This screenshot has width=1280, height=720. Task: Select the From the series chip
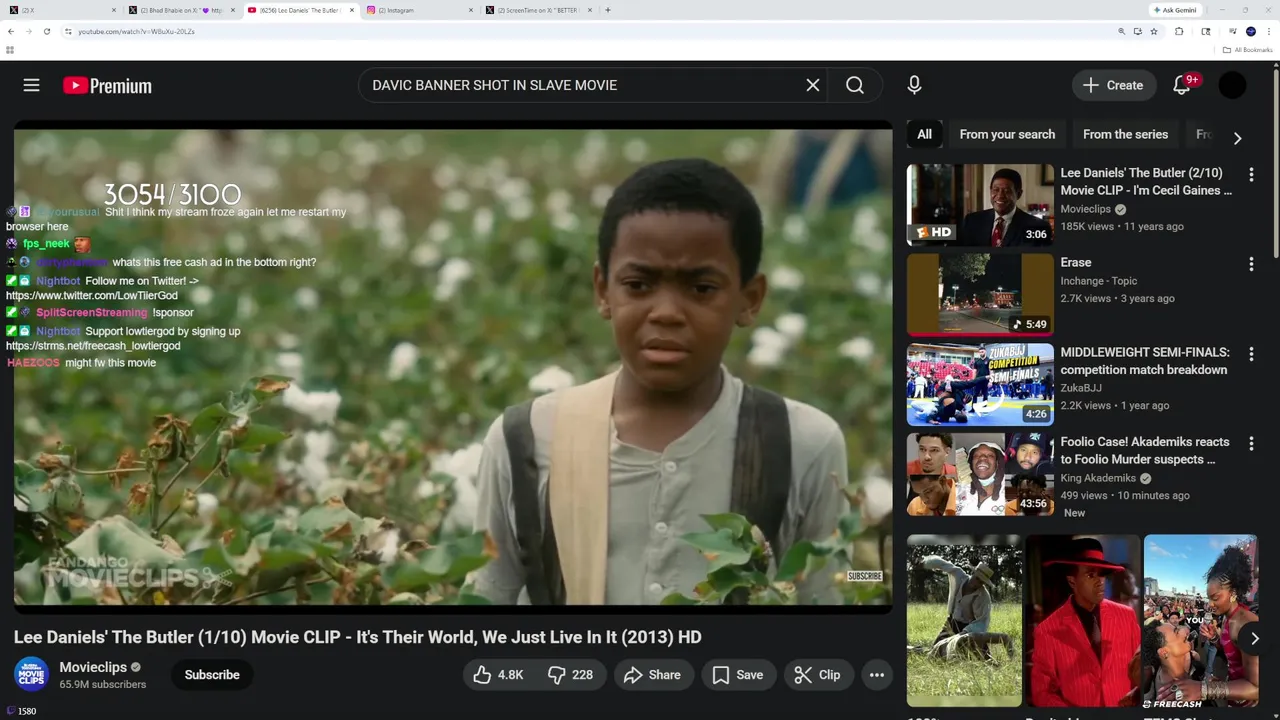pyautogui.click(x=1125, y=134)
